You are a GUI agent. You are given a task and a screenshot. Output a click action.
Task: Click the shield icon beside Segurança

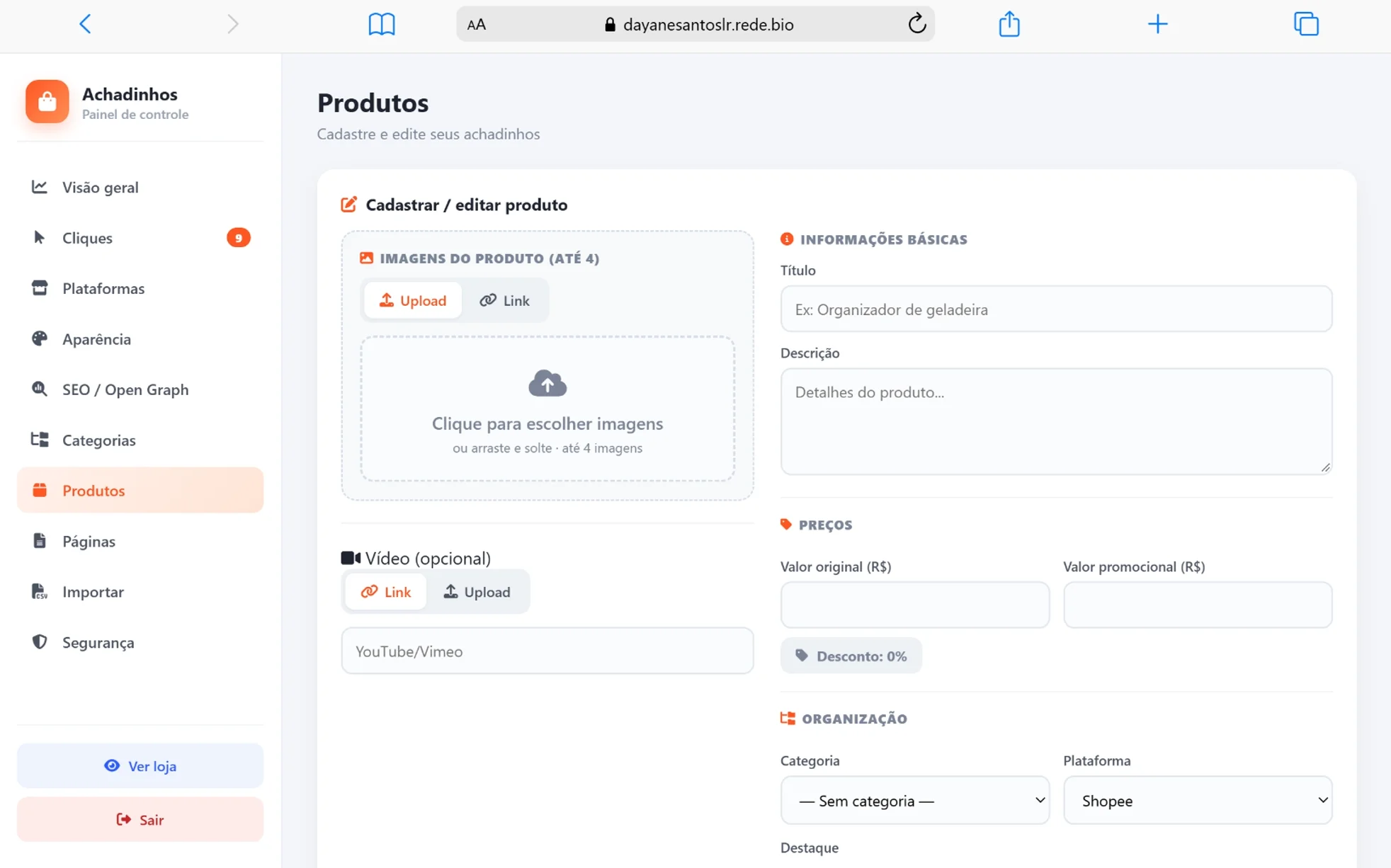click(x=40, y=641)
